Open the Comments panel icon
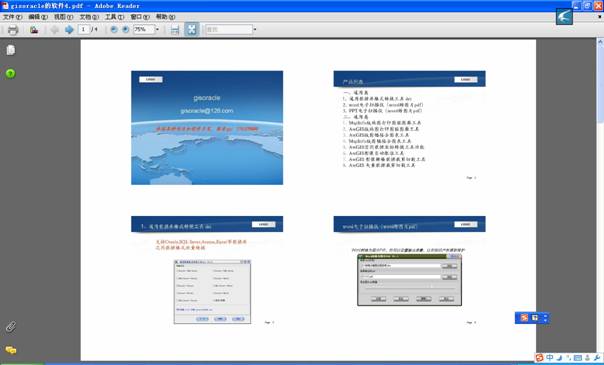This screenshot has width=604, height=365. pyautogui.click(x=11, y=350)
